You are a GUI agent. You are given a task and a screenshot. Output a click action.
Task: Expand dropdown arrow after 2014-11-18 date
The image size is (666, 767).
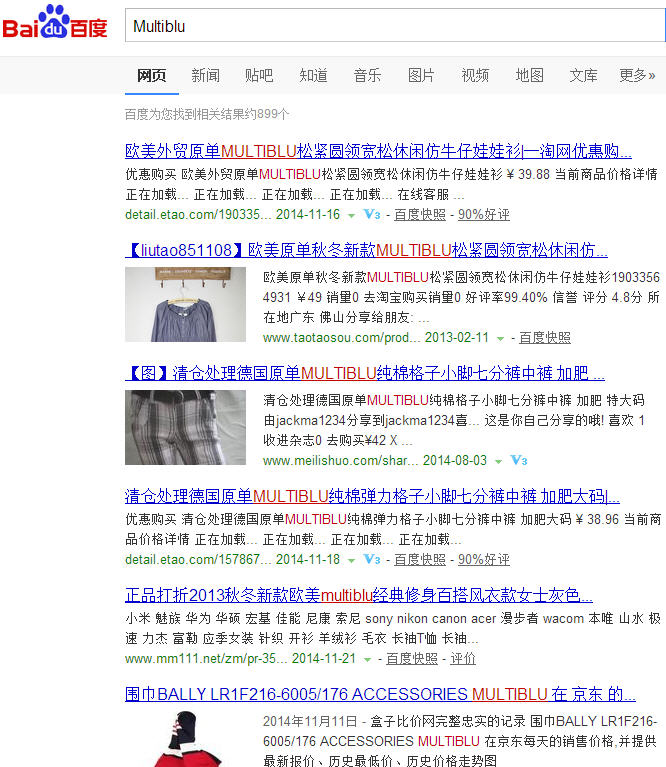tap(351, 561)
